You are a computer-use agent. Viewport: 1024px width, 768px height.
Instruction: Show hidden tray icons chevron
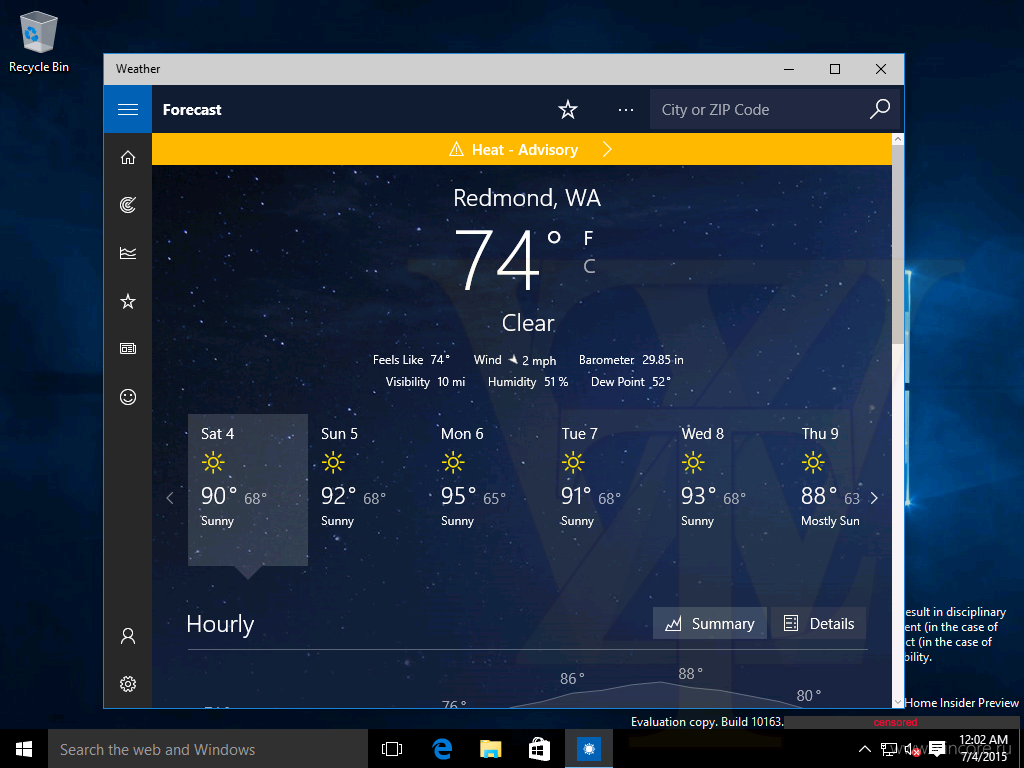[x=865, y=749]
